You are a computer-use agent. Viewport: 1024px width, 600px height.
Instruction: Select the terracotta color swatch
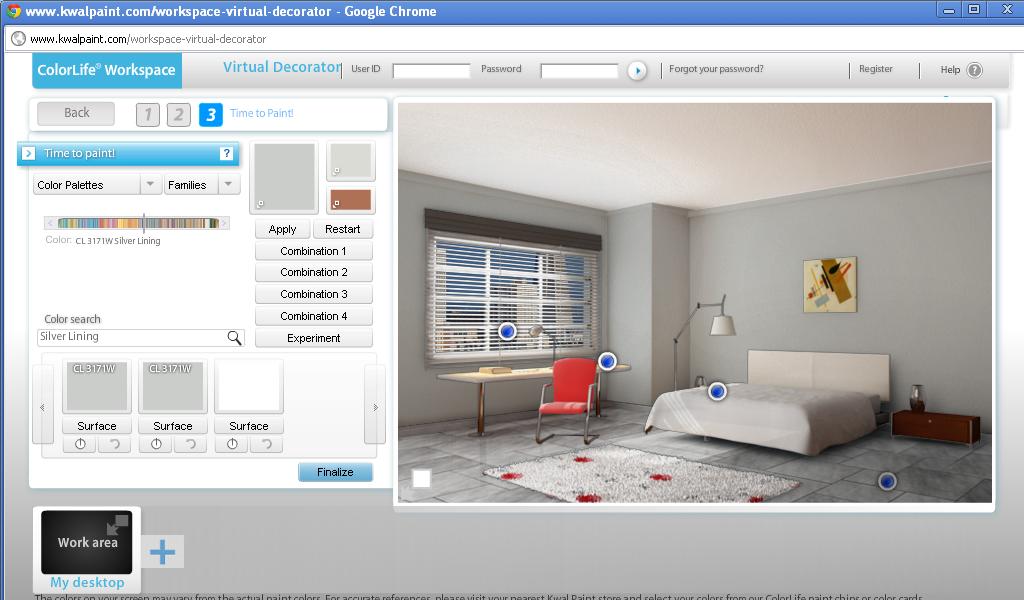[x=351, y=200]
